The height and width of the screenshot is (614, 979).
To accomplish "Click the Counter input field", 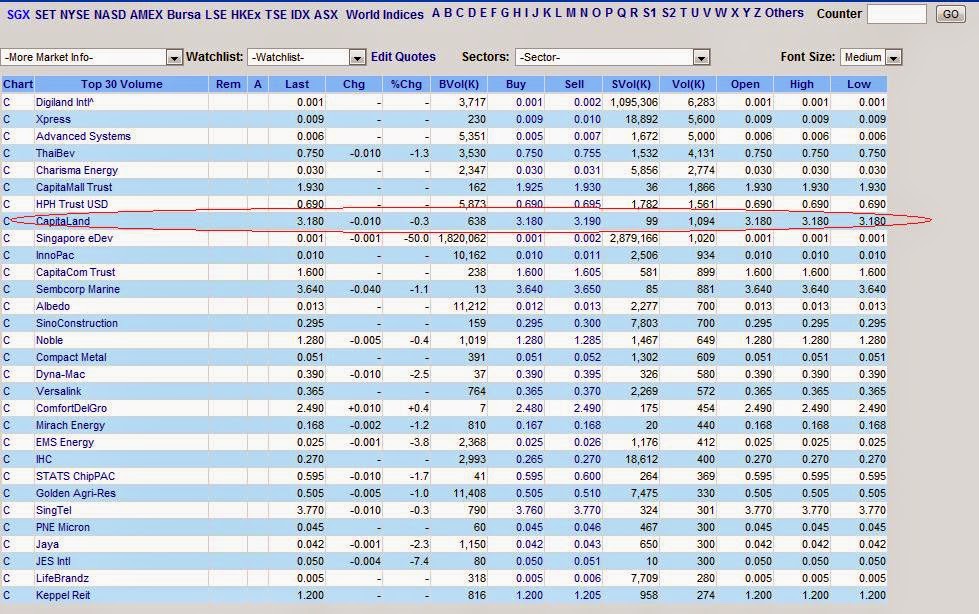I will point(897,14).
